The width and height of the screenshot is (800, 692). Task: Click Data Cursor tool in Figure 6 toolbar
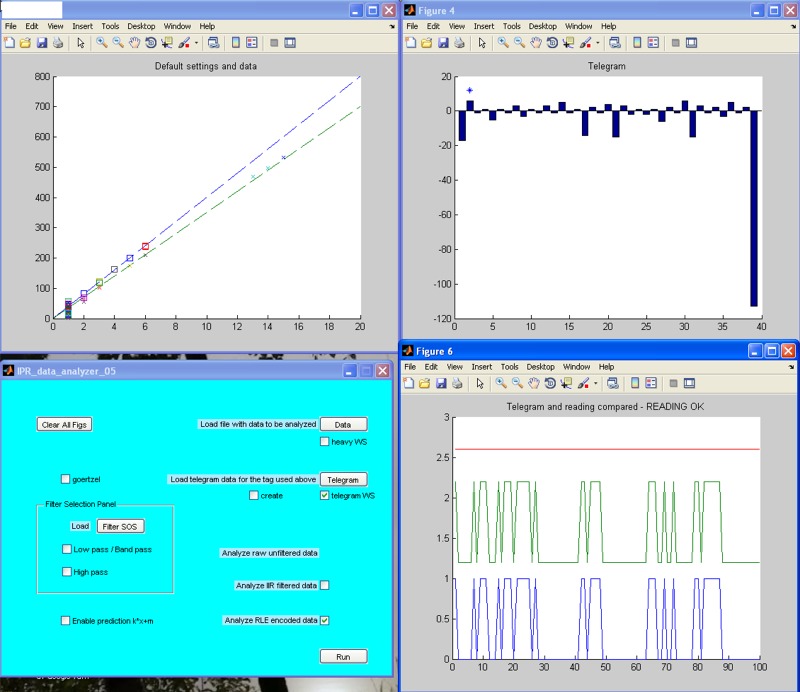point(566,383)
